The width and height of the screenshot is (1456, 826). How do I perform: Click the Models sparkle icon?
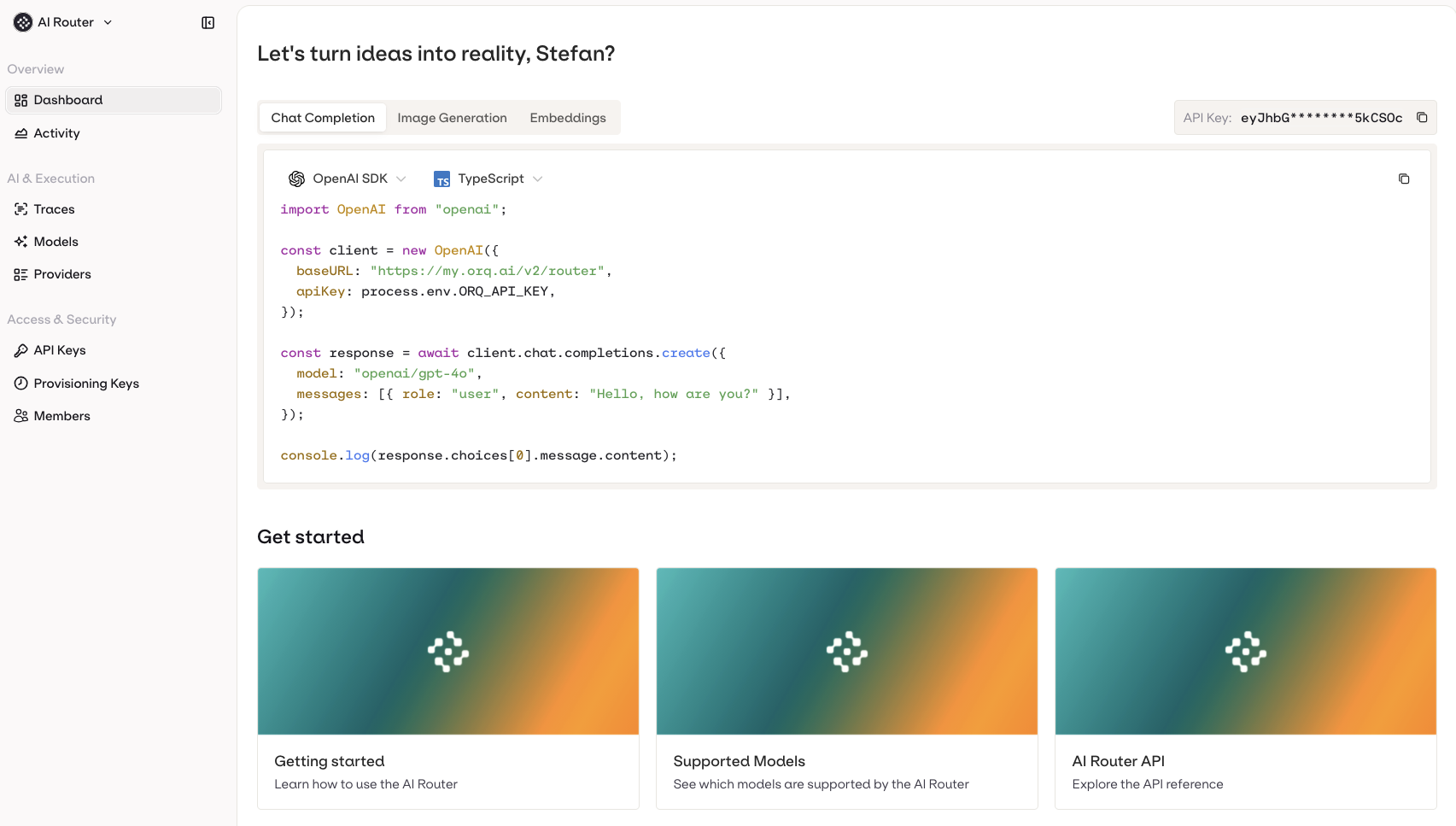[x=21, y=242]
